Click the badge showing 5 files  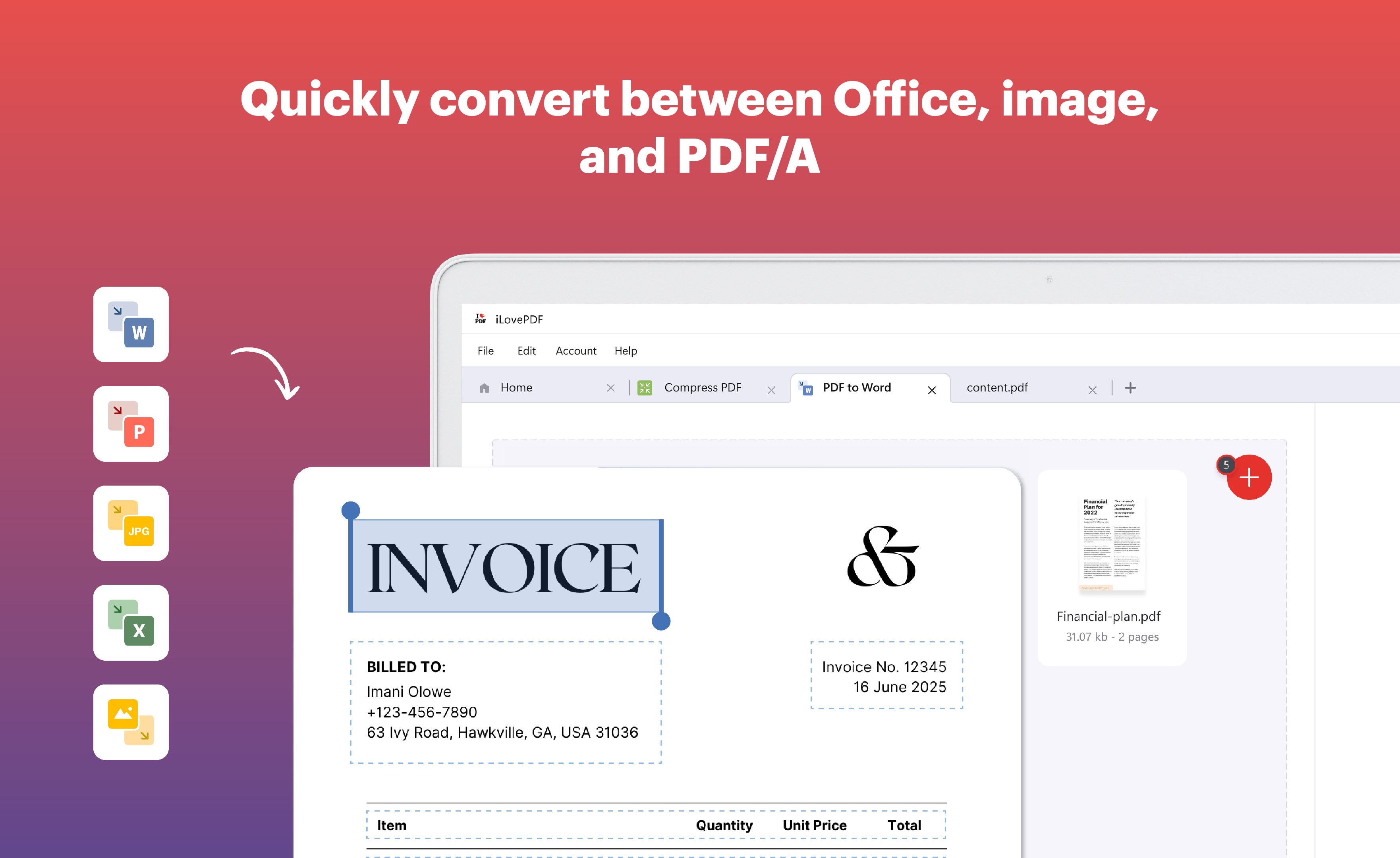click(x=1226, y=465)
